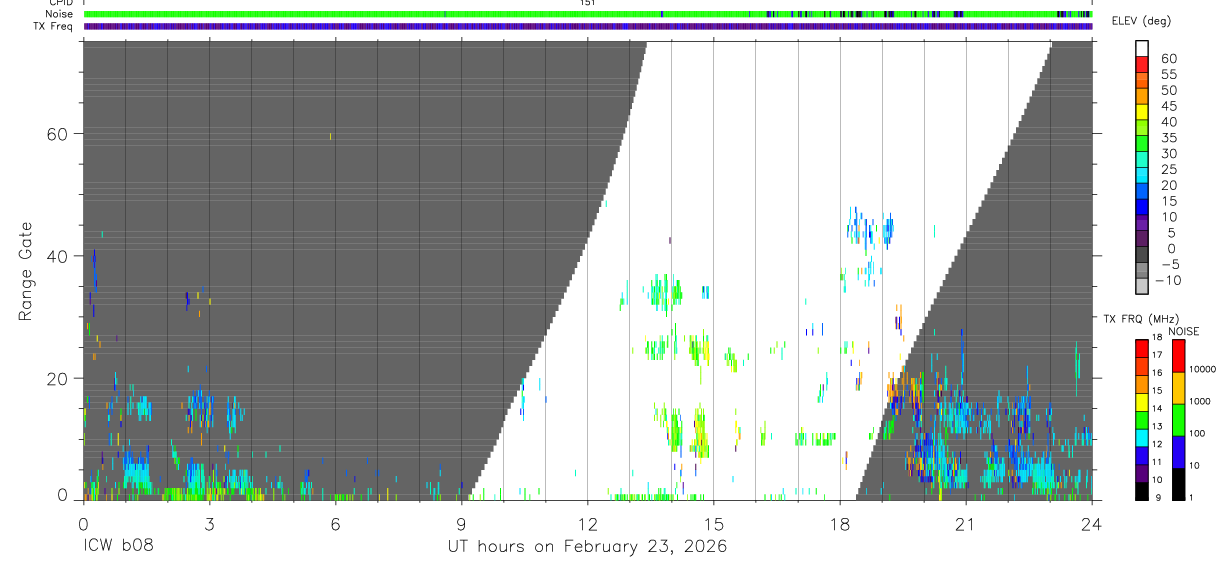Click the green Noise status strip above the plot

(588, 14)
